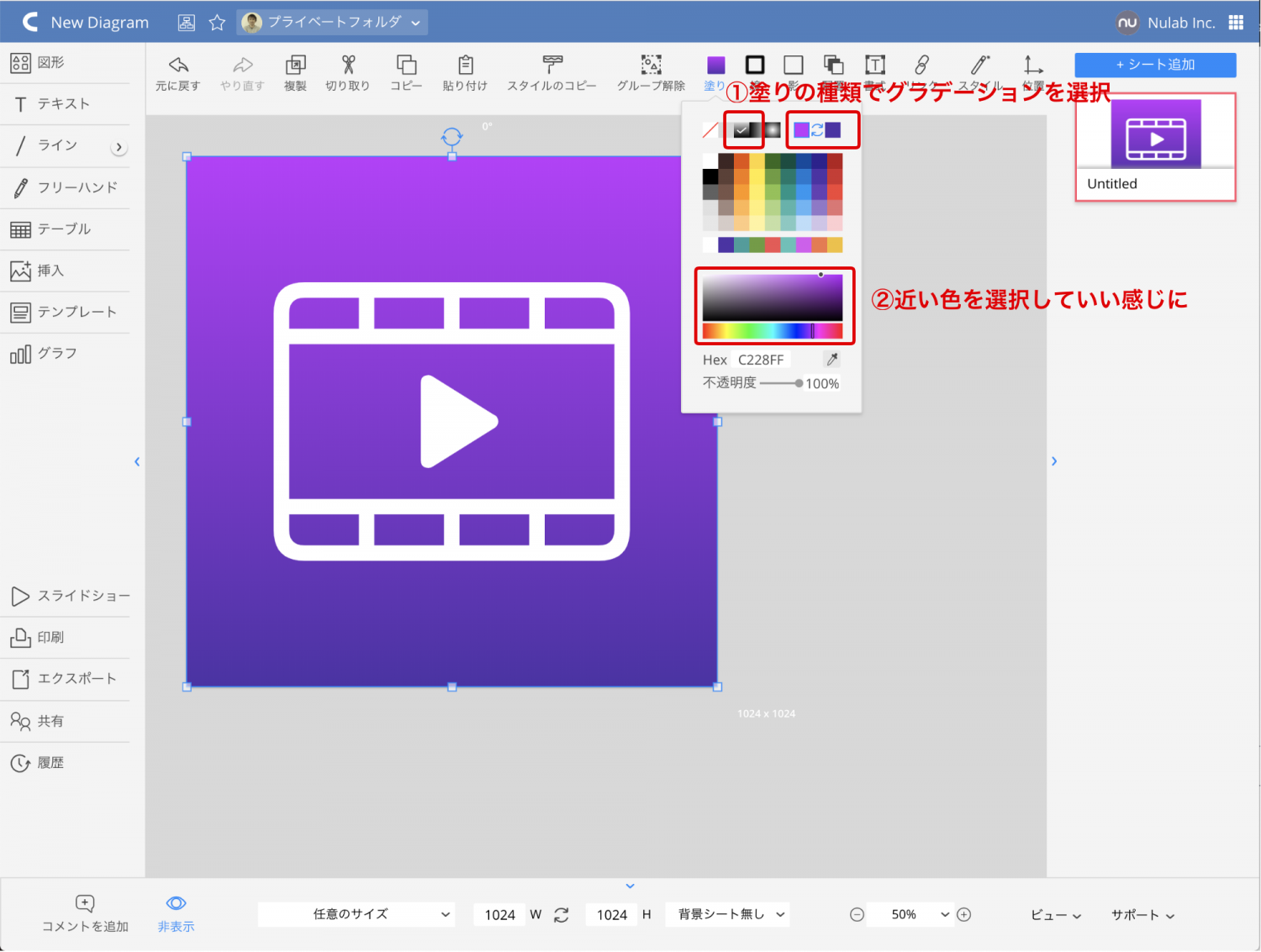Click the Paste (貼り付け) clipboard icon
Viewport: 1261px width, 952px height.
465,66
